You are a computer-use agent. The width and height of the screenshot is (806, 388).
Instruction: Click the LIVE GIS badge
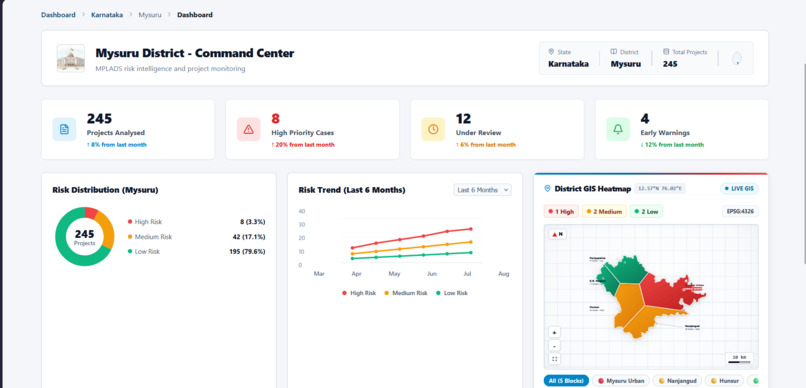click(739, 189)
